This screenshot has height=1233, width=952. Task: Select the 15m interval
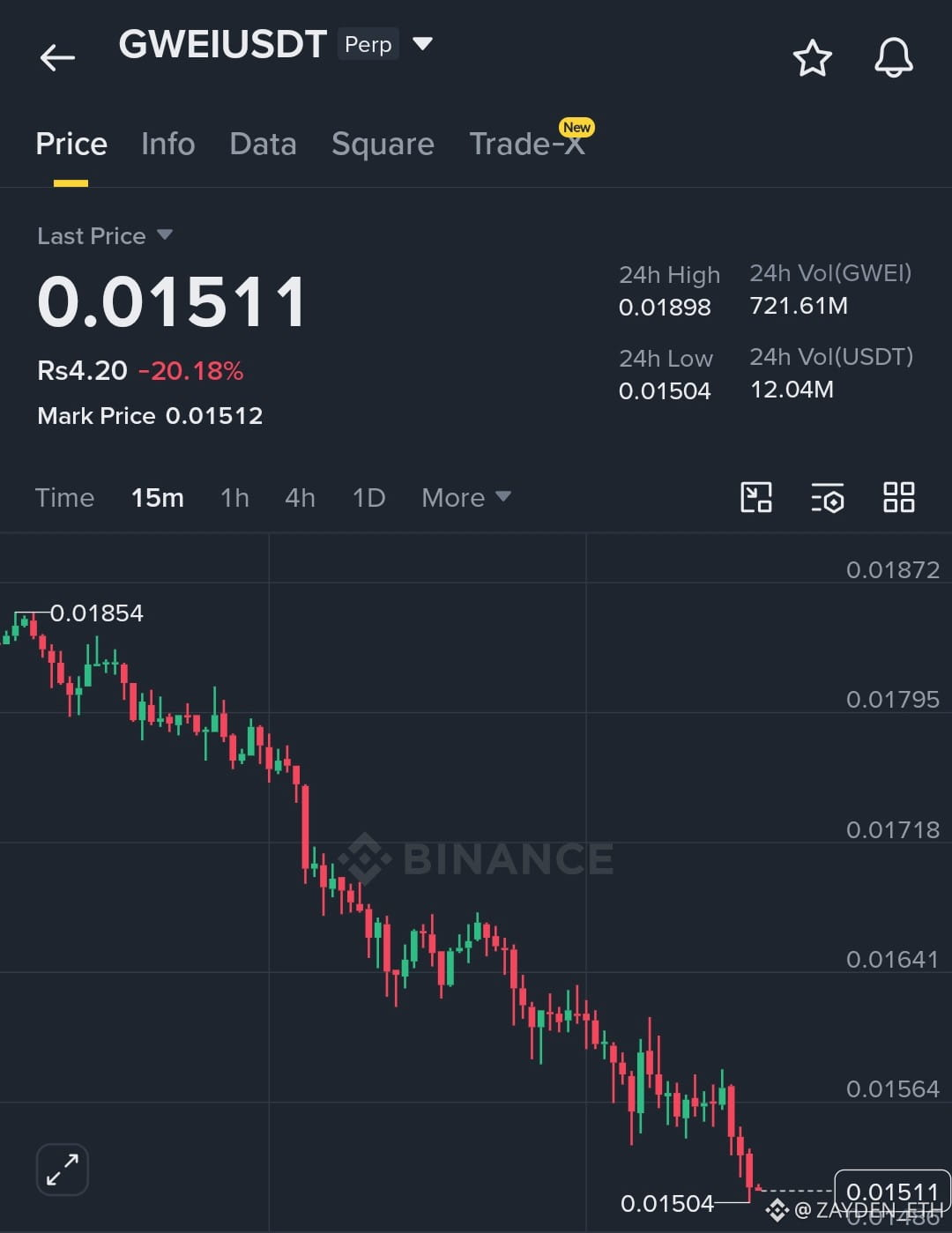click(x=158, y=498)
